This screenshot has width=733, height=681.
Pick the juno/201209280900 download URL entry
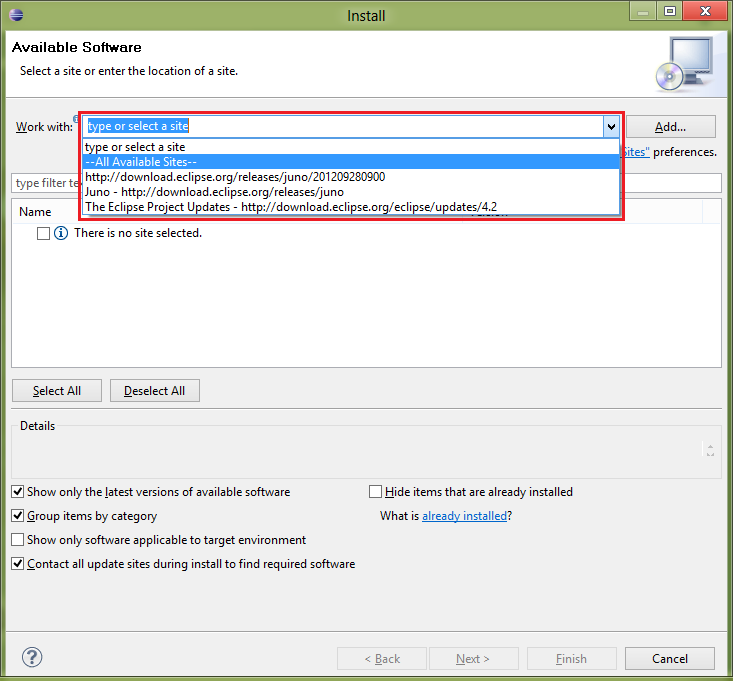pos(351,177)
